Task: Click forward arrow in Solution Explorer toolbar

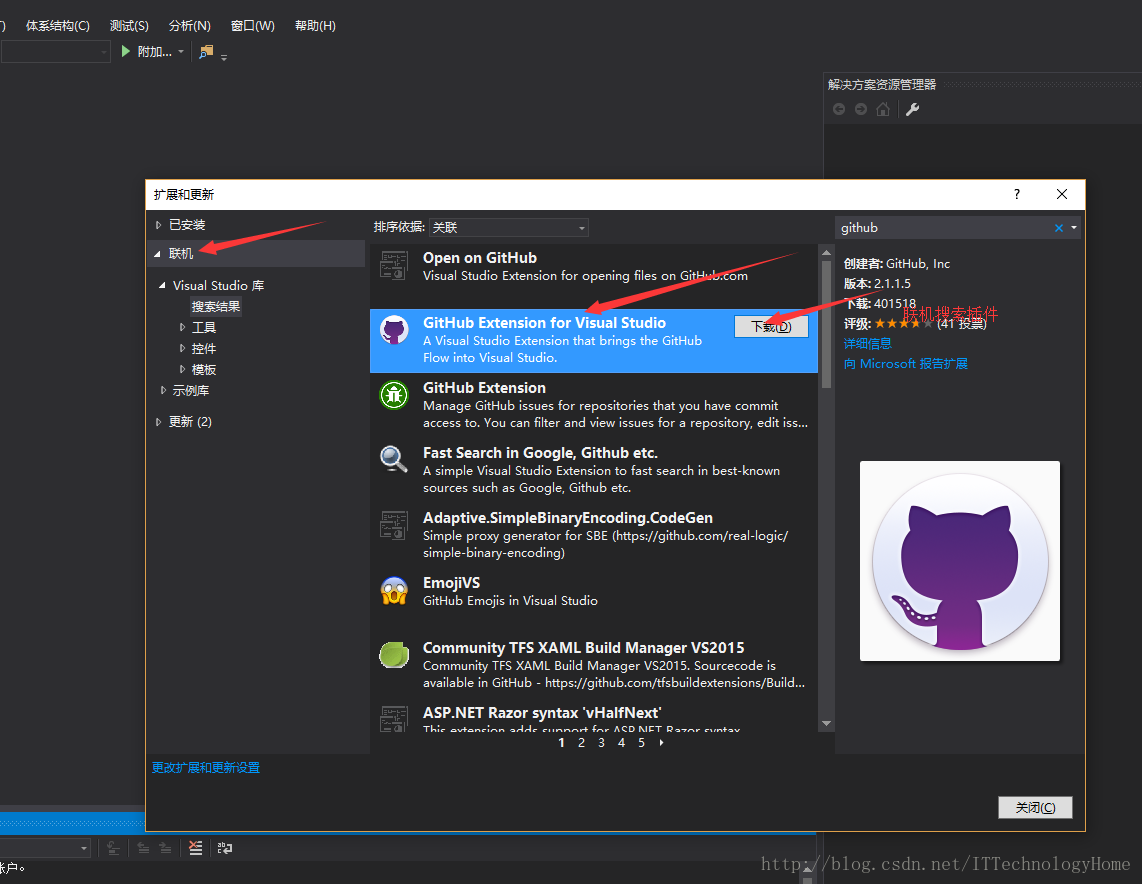Action: (861, 109)
